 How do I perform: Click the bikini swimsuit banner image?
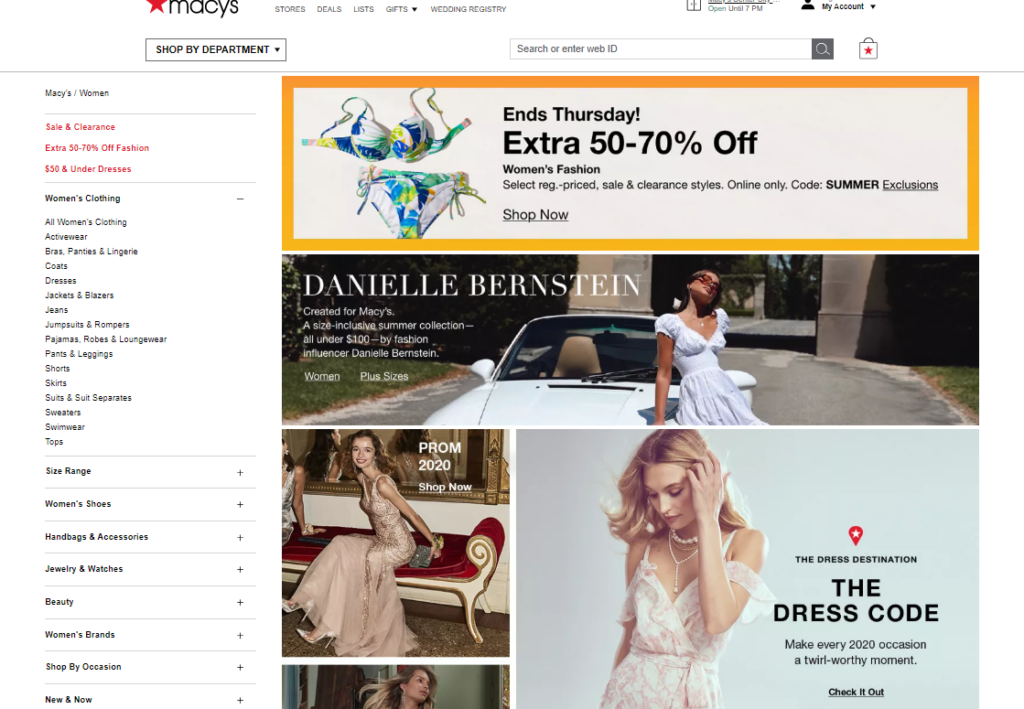(x=392, y=163)
